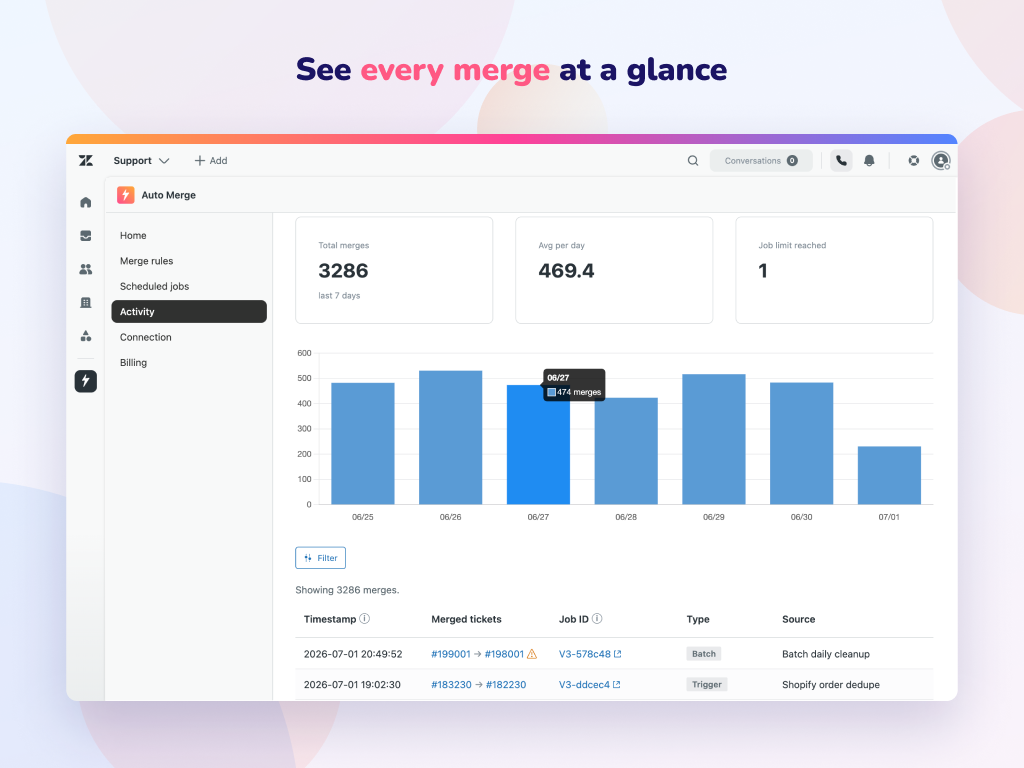
Task: Click the 06/26 bar in chart
Action: [x=451, y=438]
